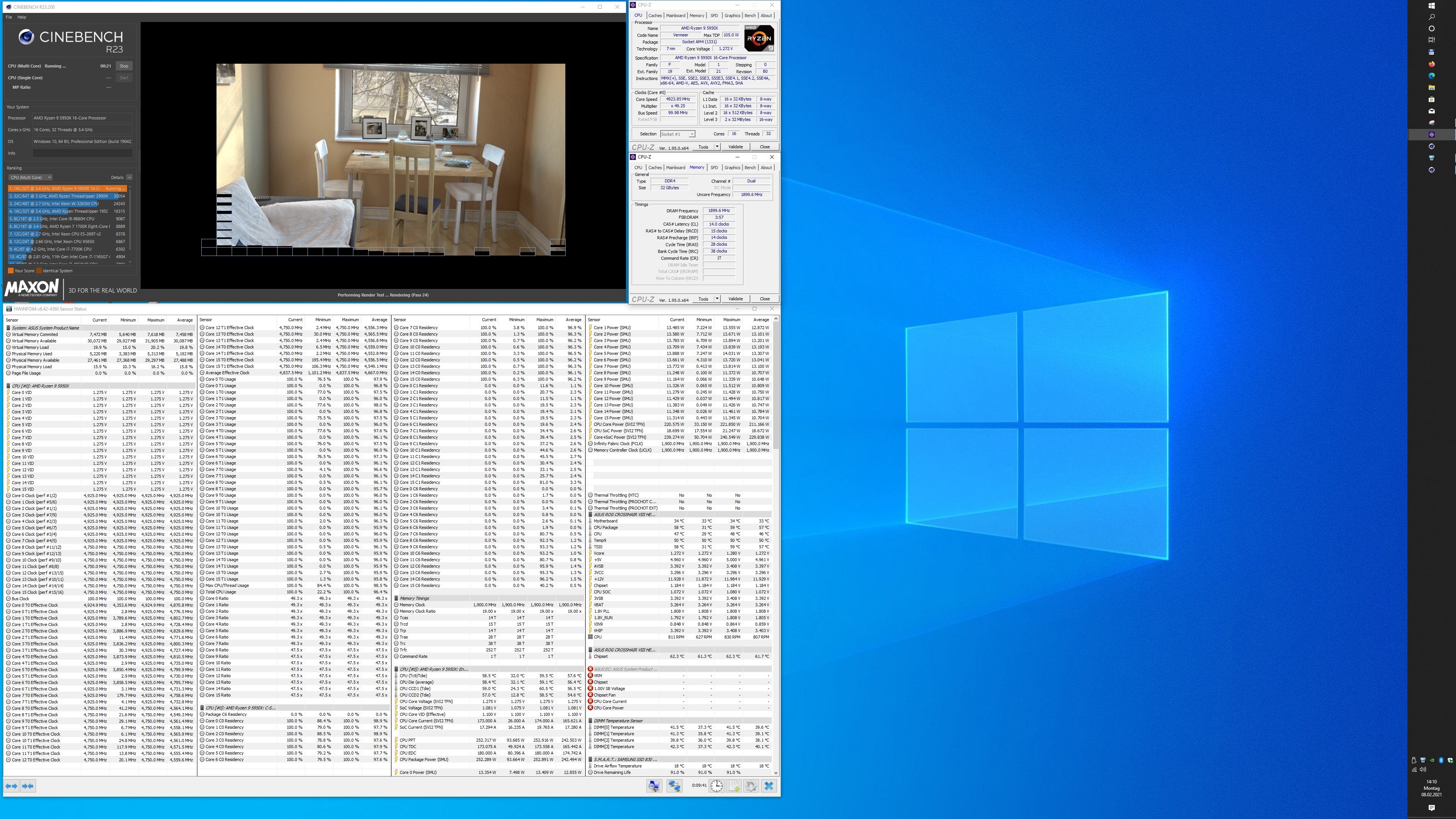Image resolution: width=1456 pixels, height=819 pixels.
Task: Open notification action center icon
Action: (1432, 808)
